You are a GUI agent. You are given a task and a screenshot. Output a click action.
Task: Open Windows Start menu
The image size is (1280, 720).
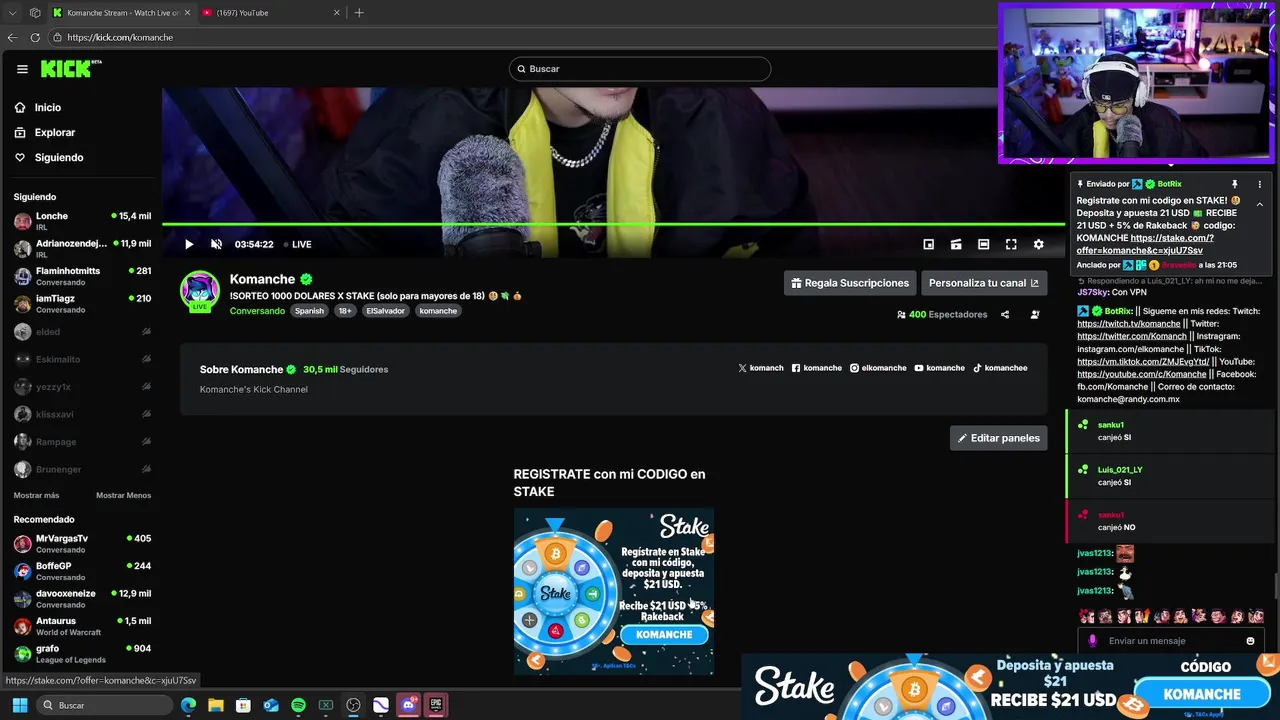[19, 705]
